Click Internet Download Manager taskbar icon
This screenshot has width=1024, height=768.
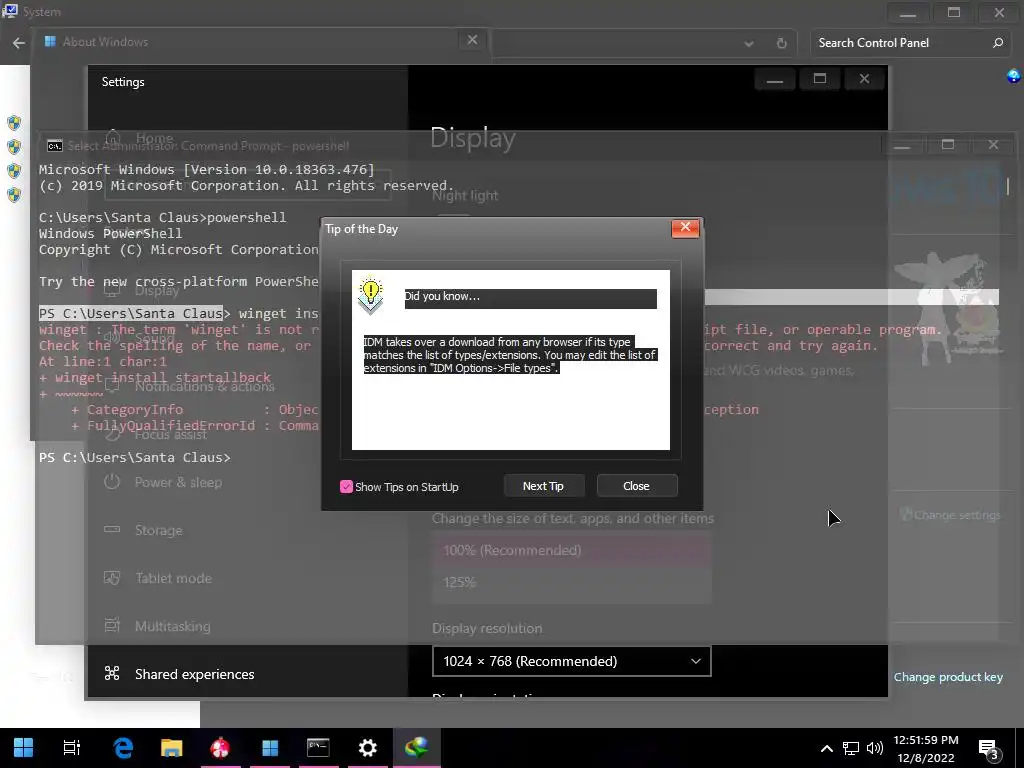point(417,746)
